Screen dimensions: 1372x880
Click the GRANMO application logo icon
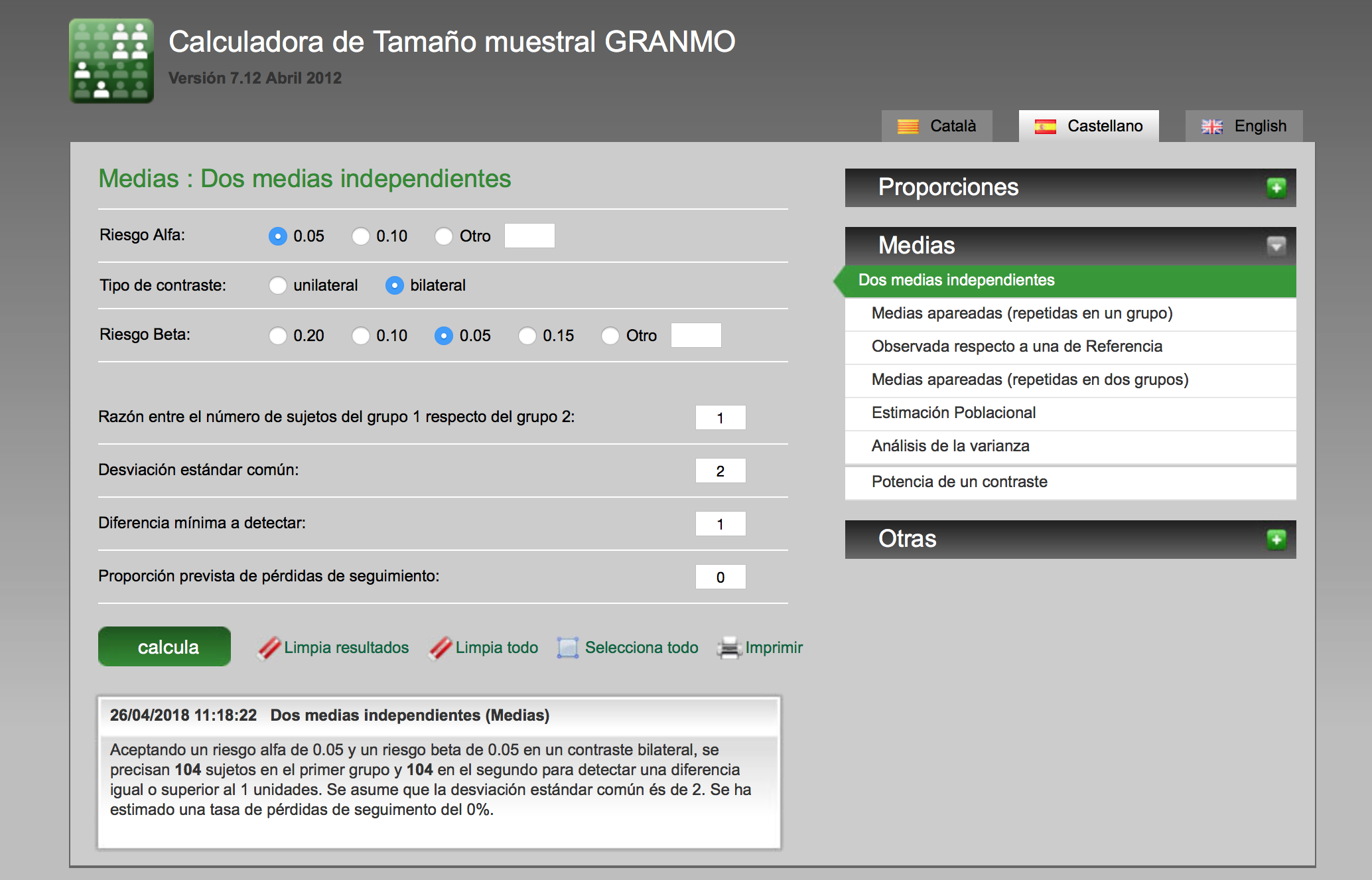[111, 61]
